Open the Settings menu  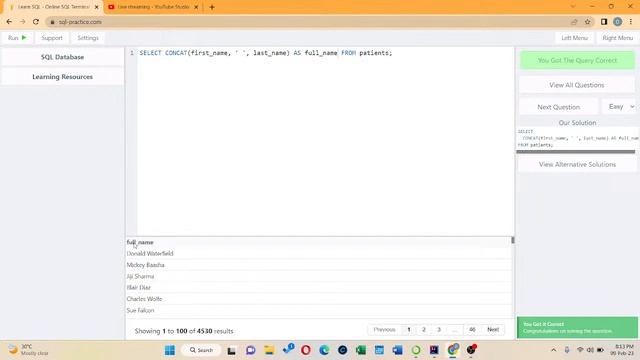tap(88, 38)
